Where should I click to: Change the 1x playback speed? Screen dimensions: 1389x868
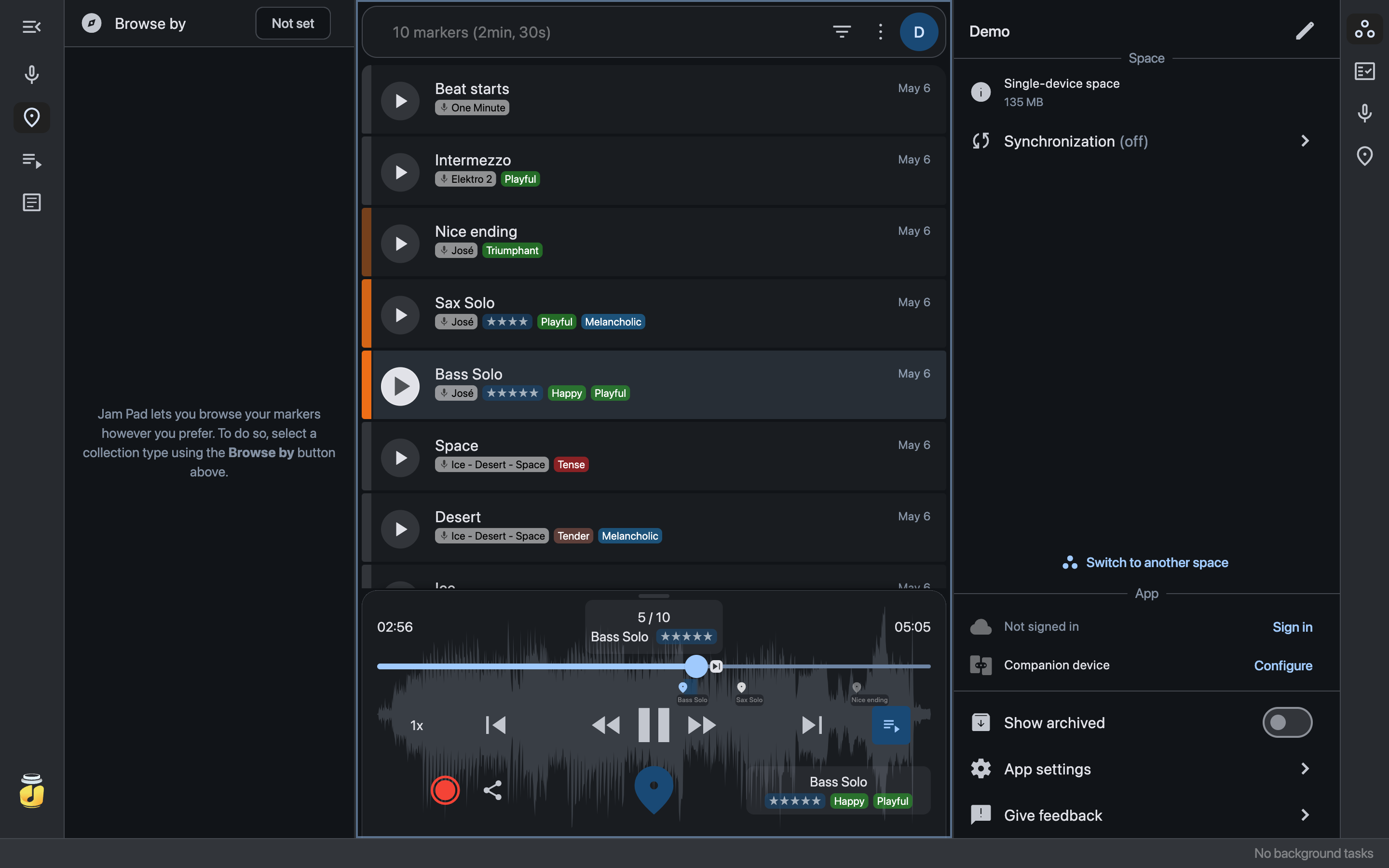coord(417,726)
